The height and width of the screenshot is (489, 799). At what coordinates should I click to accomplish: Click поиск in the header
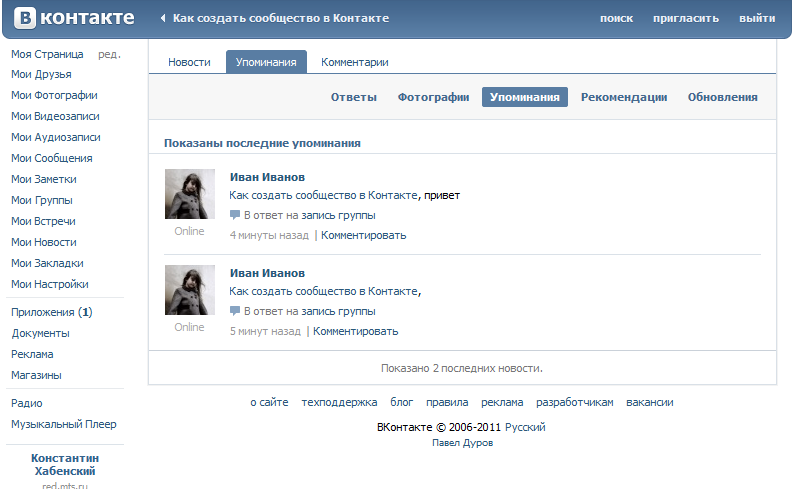click(616, 18)
